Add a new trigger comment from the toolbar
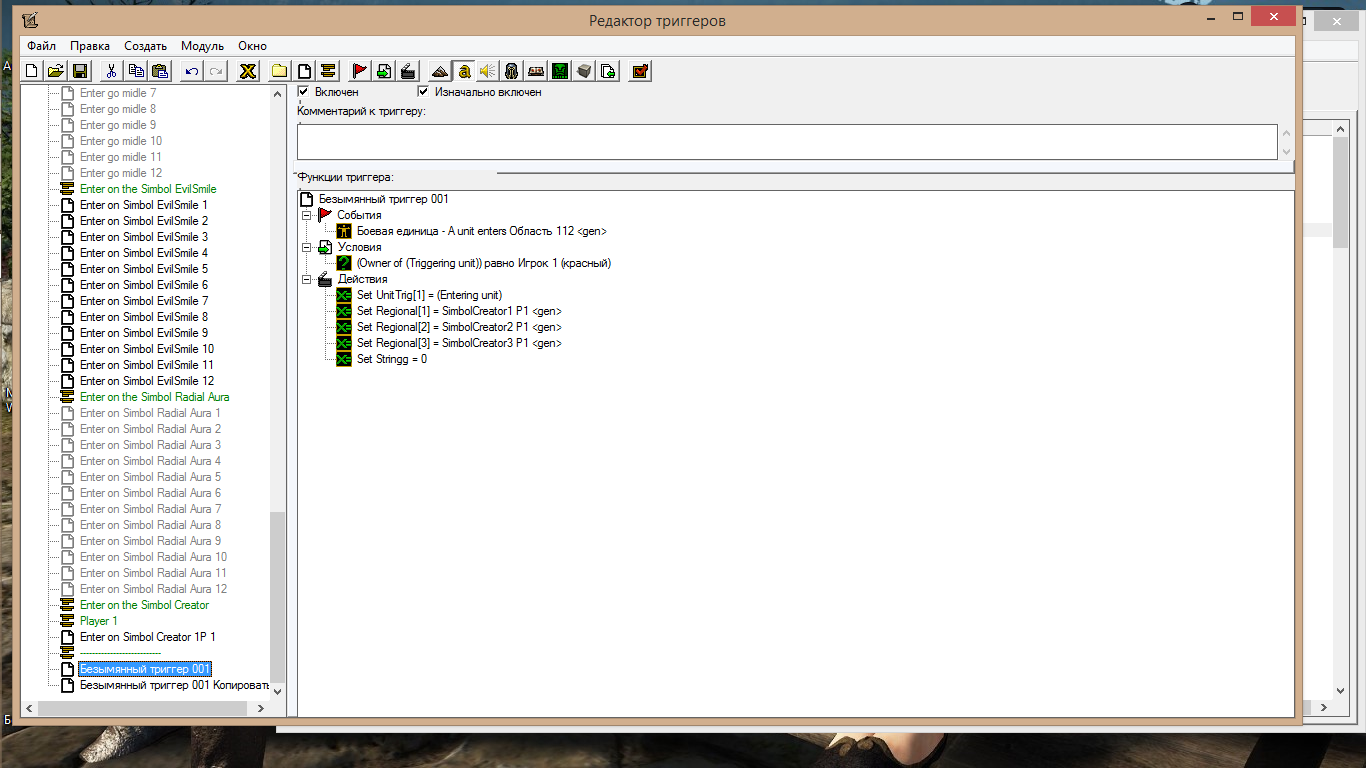The image size is (1366, 768). (x=328, y=70)
